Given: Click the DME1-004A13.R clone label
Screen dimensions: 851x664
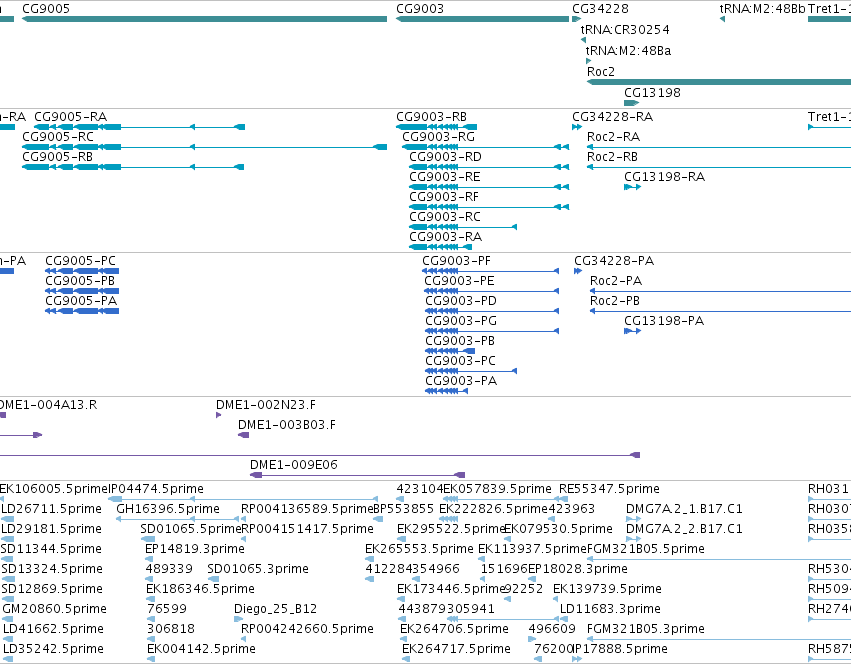Looking at the screenshot, I should [48, 405].
